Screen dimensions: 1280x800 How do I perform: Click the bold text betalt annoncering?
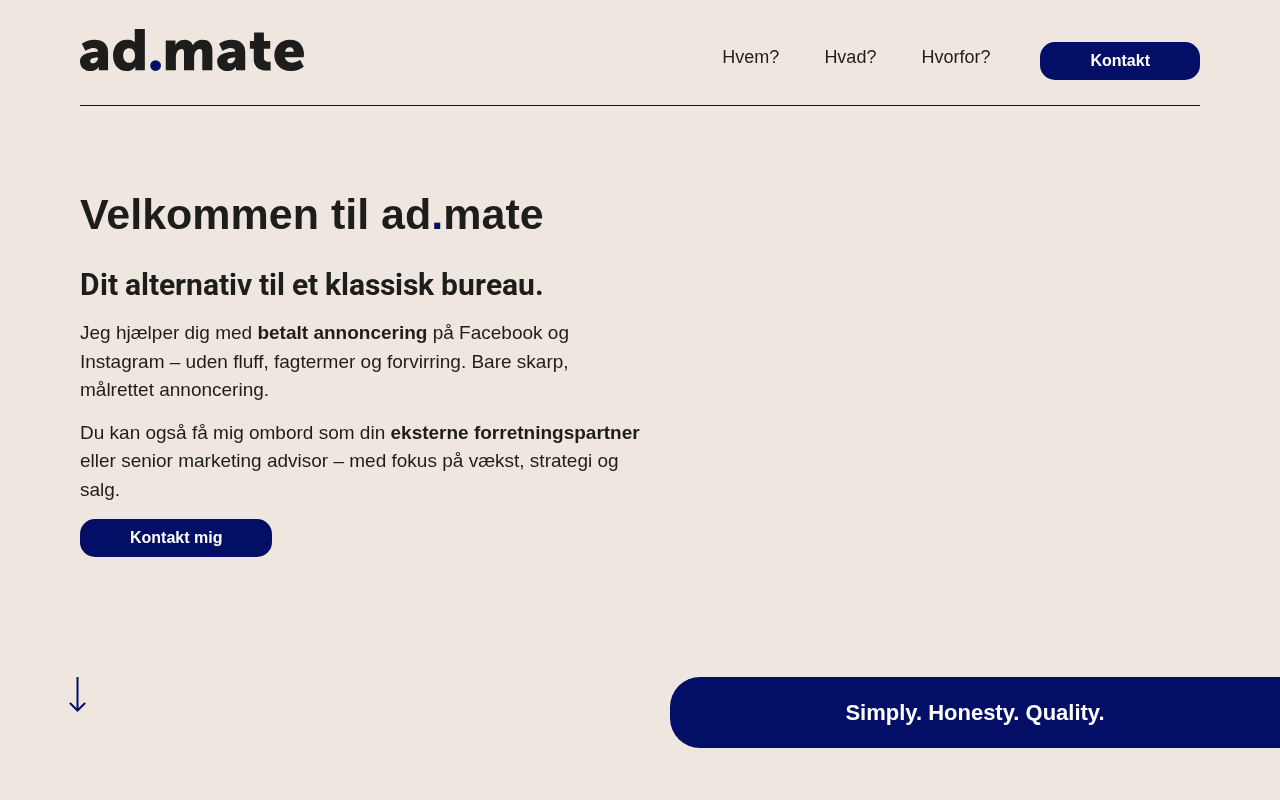click(x=342, y=333)
